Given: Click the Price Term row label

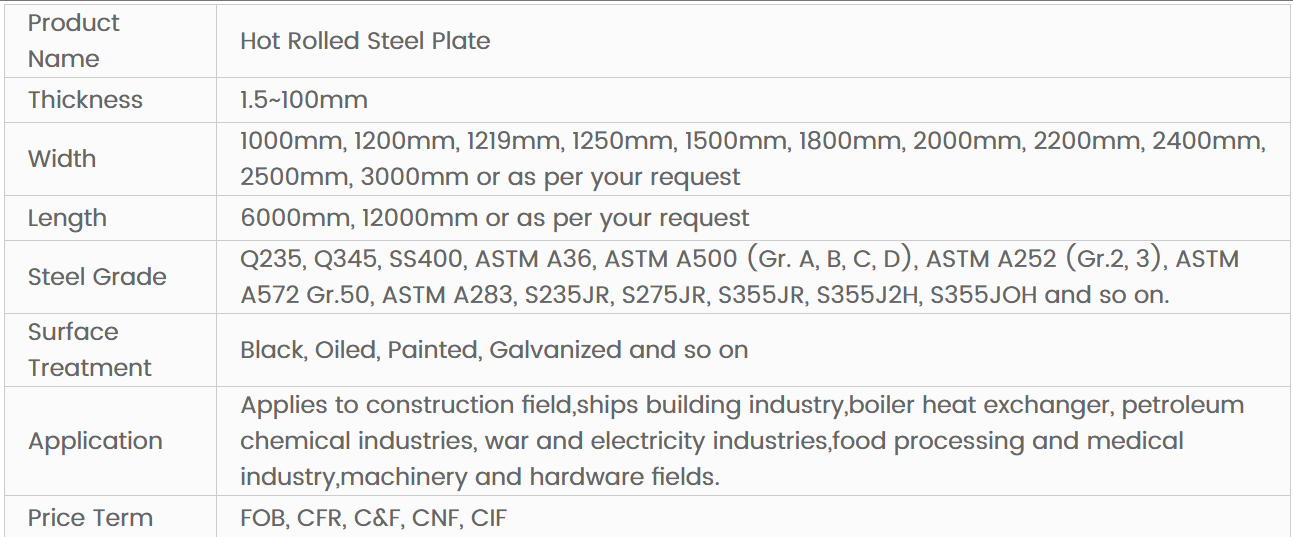Looking at the screenshot, I should tap(90, 518).
